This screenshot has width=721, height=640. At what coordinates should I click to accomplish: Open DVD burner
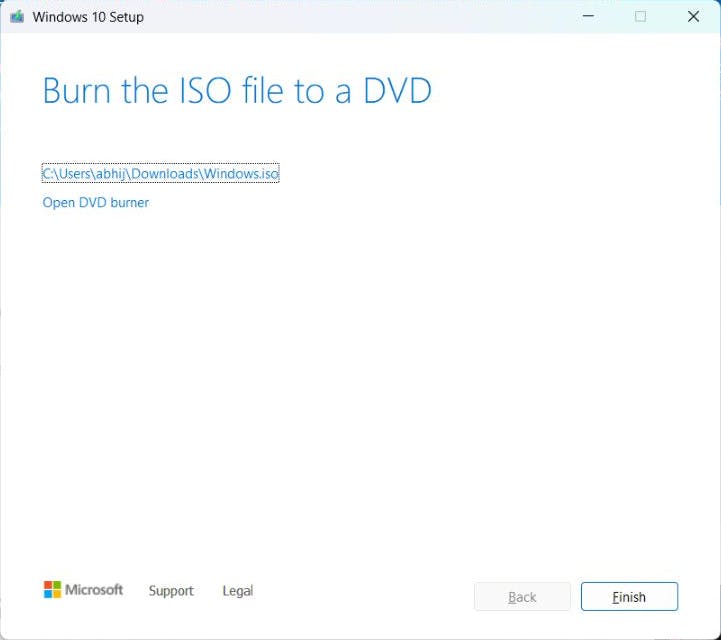[x=96, y=202]
